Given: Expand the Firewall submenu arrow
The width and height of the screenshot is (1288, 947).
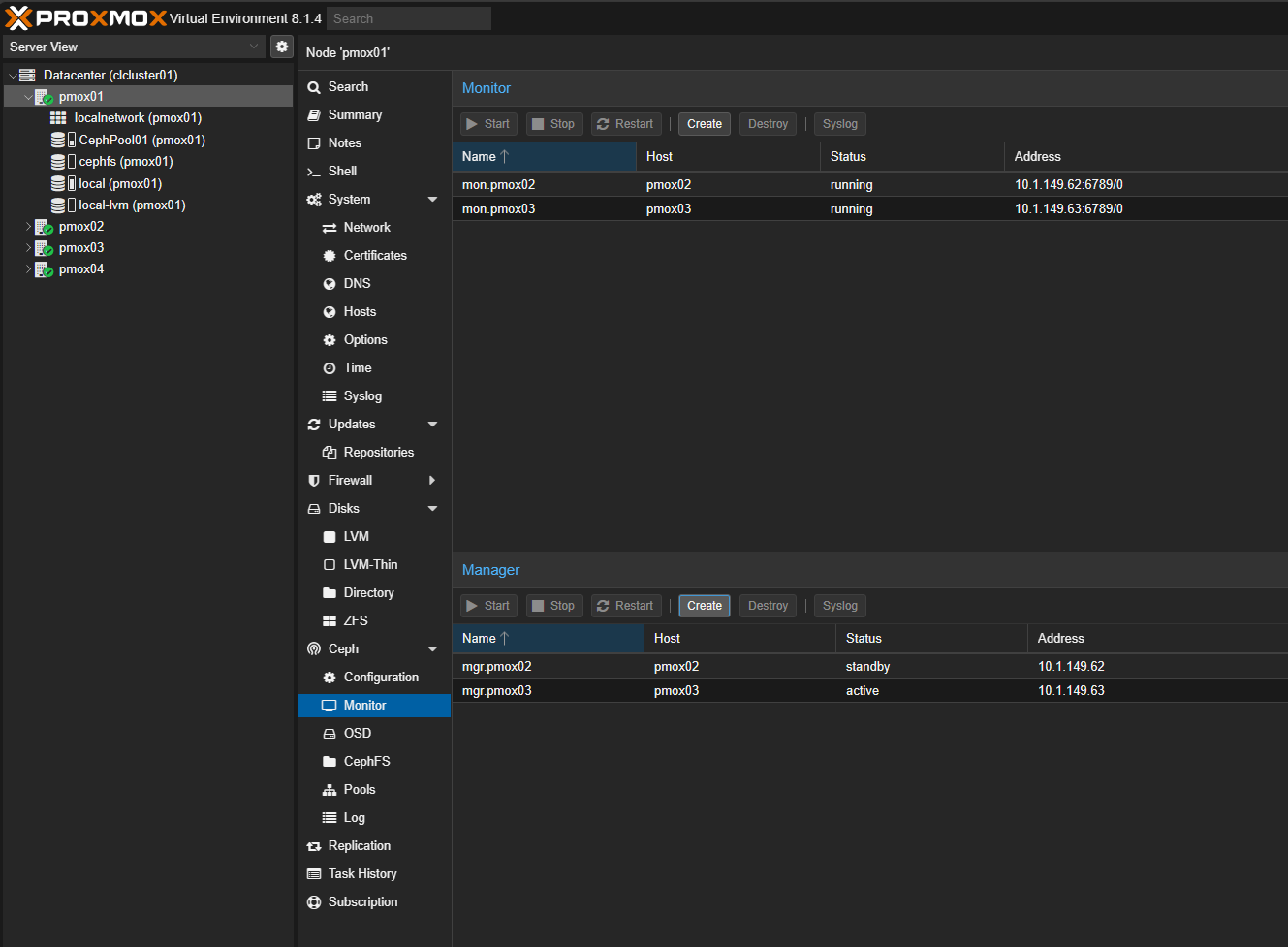Looking at the screenshot, I should click(432, 480).
